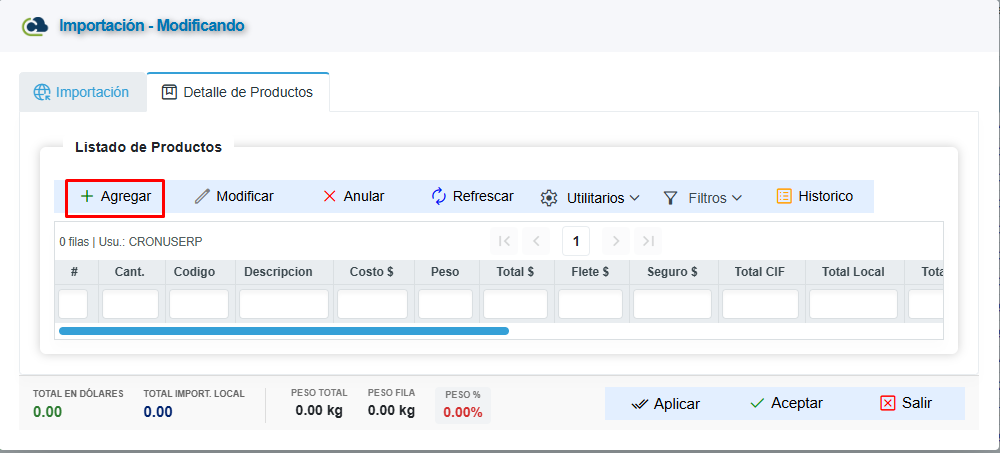The height and width of the screenshot is (453, 1000).
Task: Click the Aplicar button
Action: click(x=665, y=404)
